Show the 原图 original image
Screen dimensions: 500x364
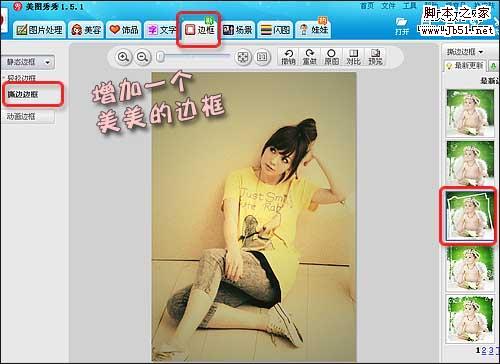[331, 57]
